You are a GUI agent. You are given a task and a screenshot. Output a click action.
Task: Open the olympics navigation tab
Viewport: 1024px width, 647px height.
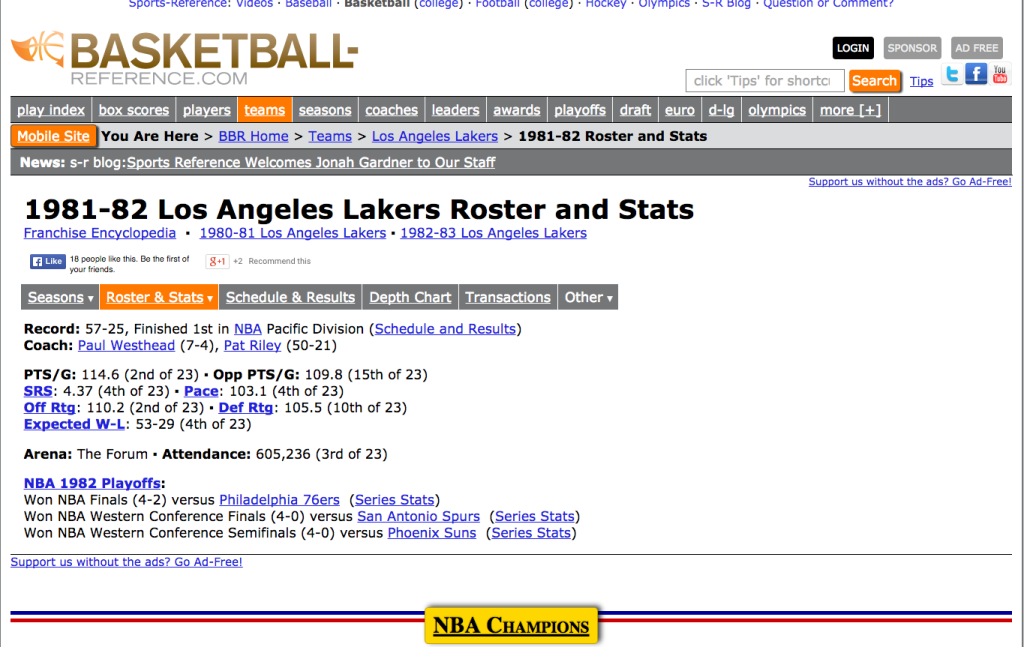coord(777,110)
